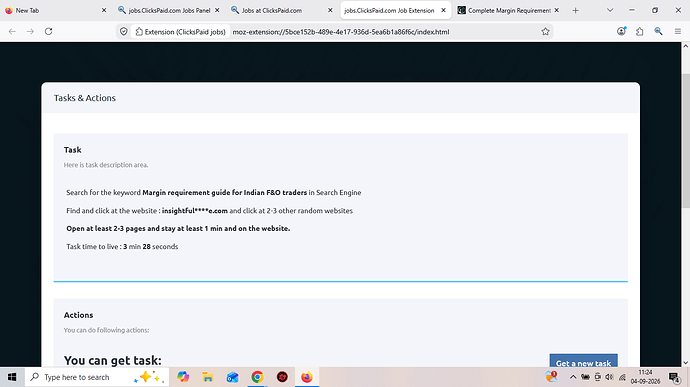Close the New Tab tab
Screen dimensions: 690x387
pyautogui.click(x=104, y=10)
